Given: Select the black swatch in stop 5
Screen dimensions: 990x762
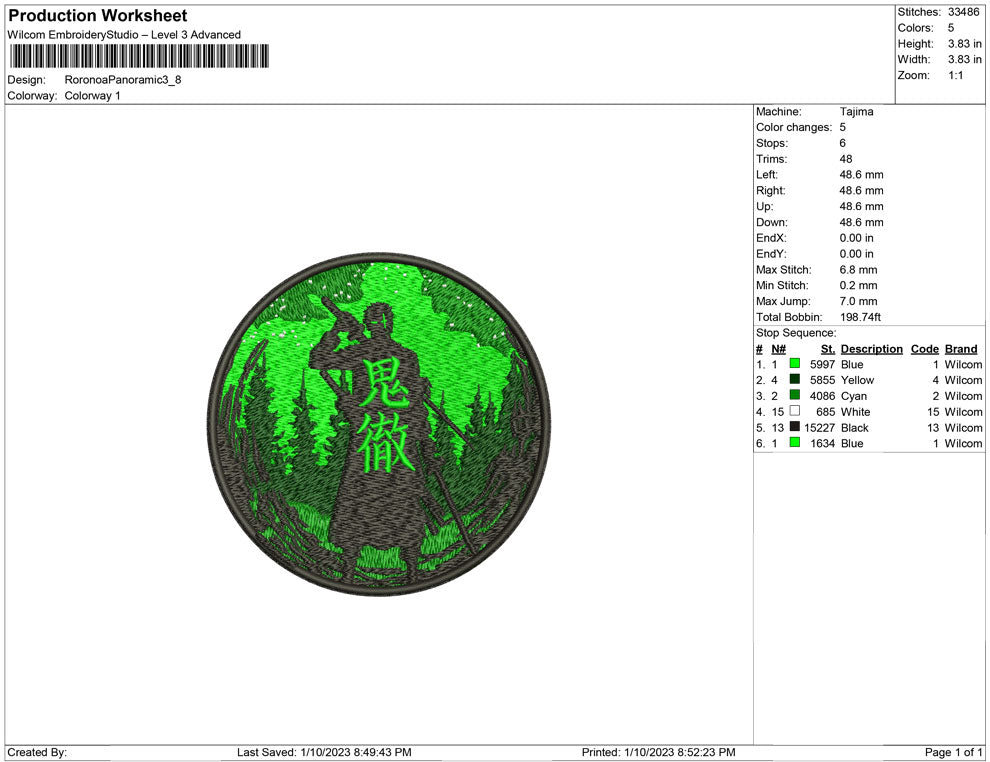Looking at the screenshot, I should (x=795, y=427).
